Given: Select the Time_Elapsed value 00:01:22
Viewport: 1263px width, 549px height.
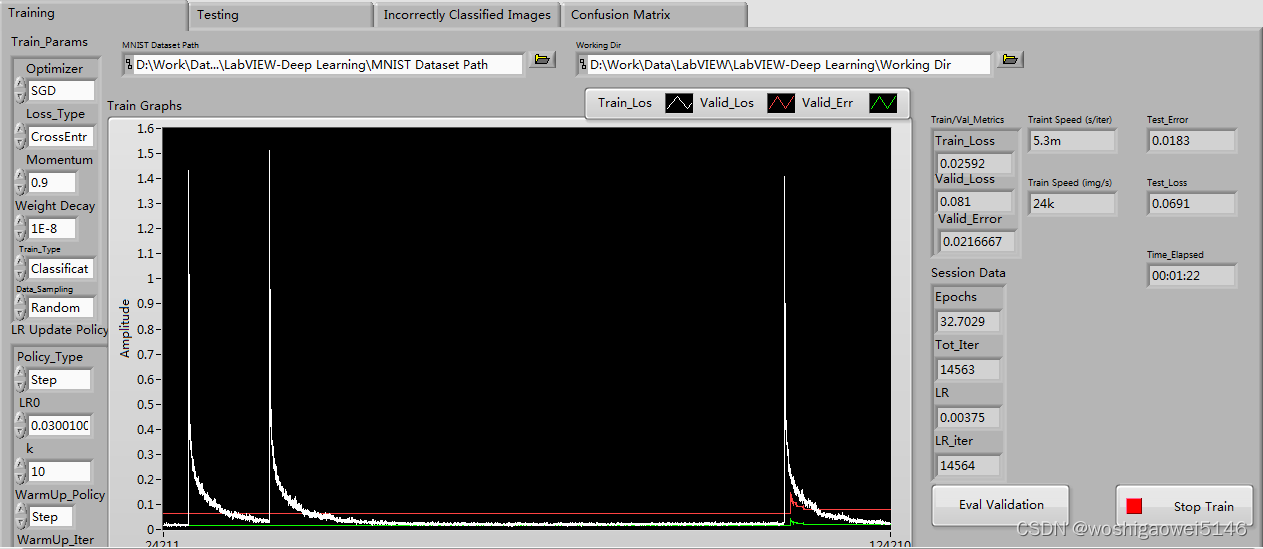Looking at the screenshot, I should (x=1191, y=275).
